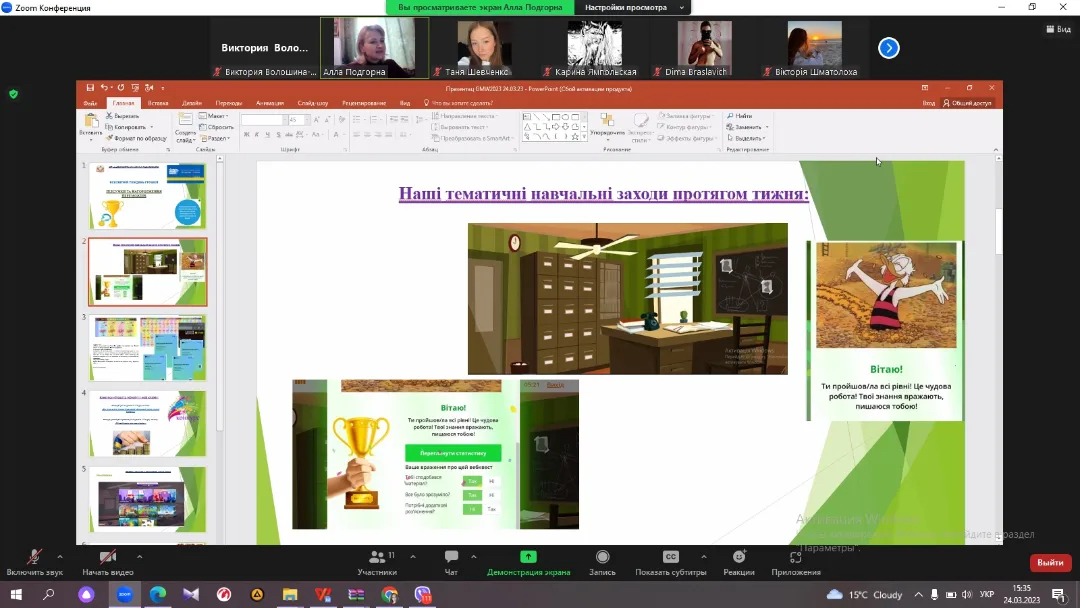This screenshot has height=608, width=1080.
Task: Open the Чат chat panel
Action: pyautogui.click(x=451, y=558)
